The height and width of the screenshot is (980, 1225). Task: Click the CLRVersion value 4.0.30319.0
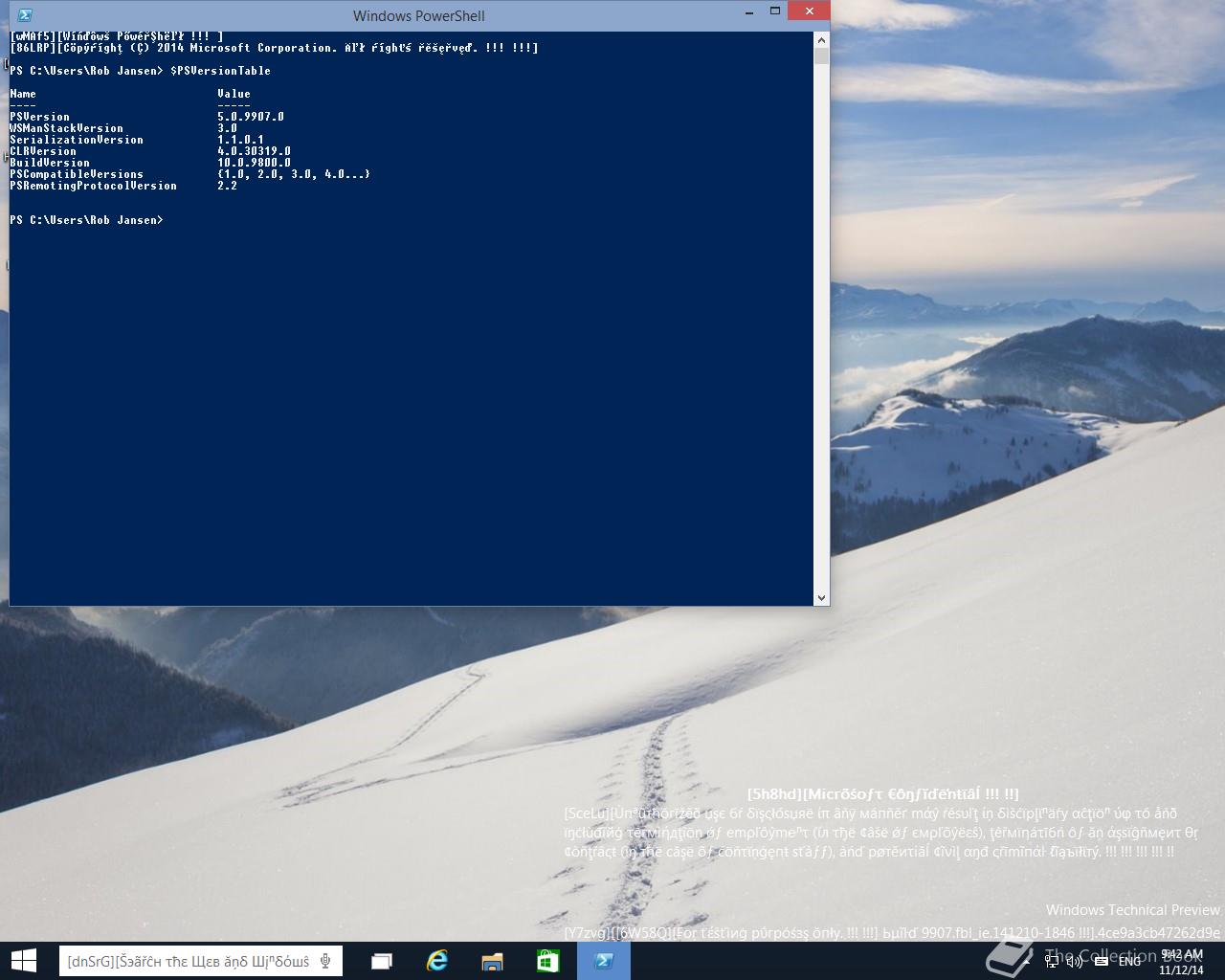pos(254,151)
